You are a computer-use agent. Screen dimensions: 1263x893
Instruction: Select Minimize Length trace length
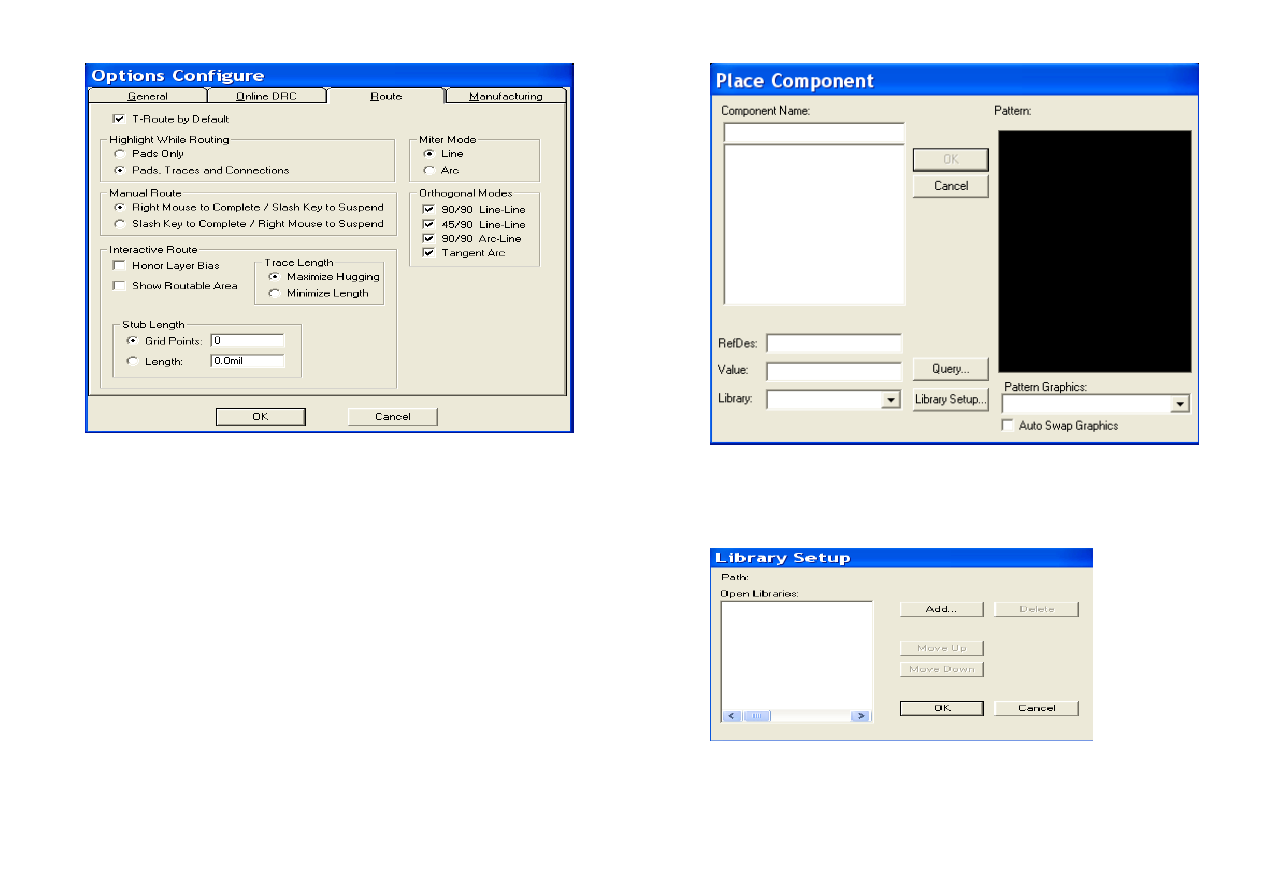(274, 293)
